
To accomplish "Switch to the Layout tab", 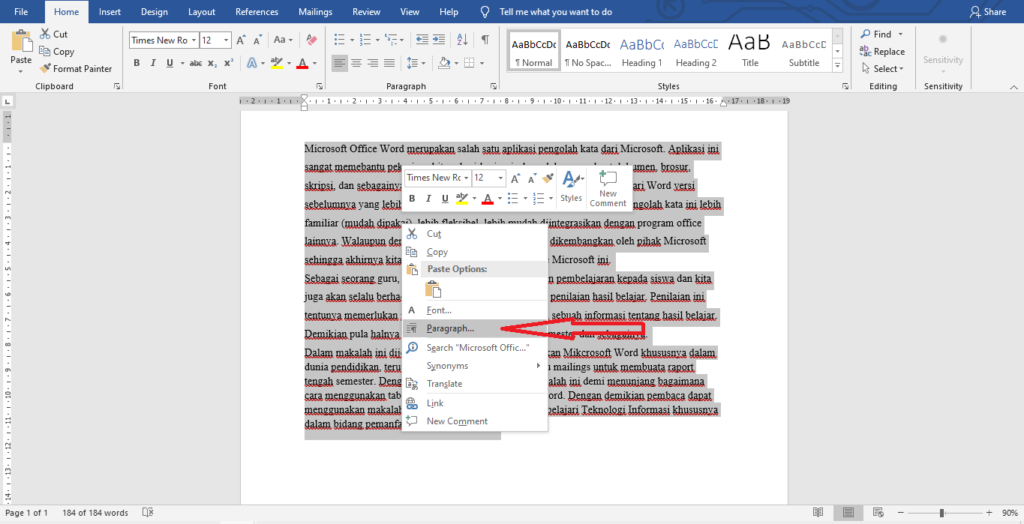I will [202, 12].
